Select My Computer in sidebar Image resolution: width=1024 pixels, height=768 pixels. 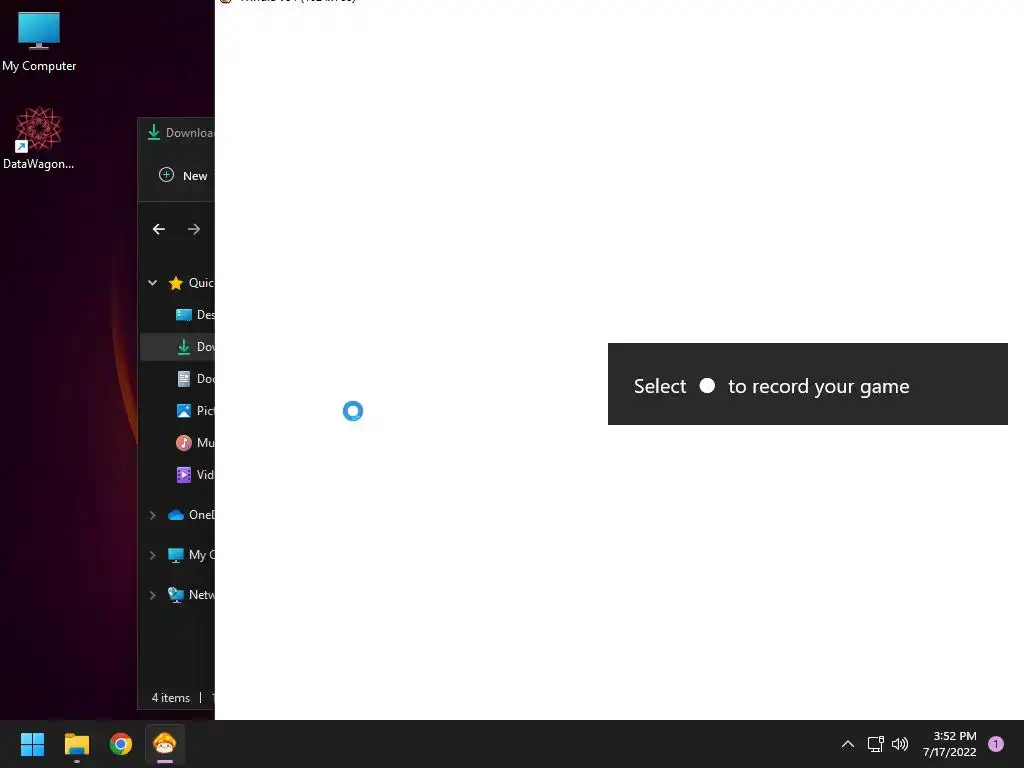click(191, 555)
